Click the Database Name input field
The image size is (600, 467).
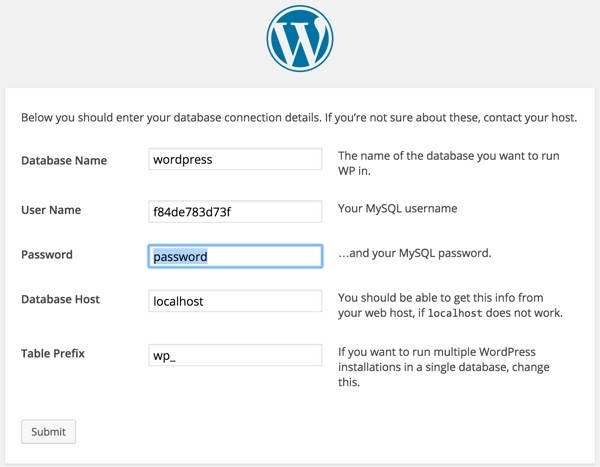(235, 159)
